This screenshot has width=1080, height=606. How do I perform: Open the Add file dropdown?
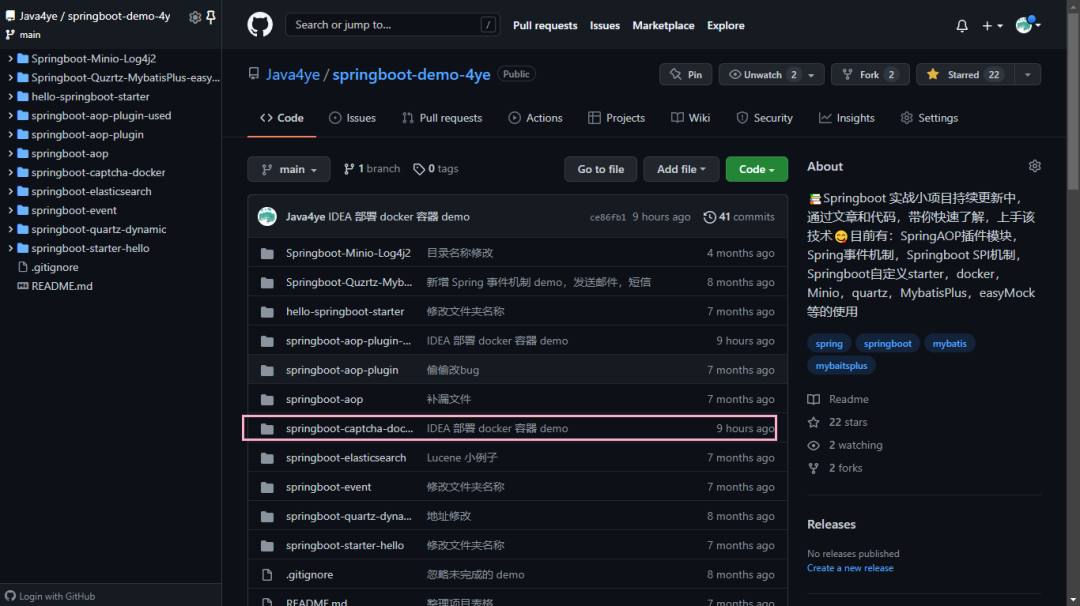point(681,169)
